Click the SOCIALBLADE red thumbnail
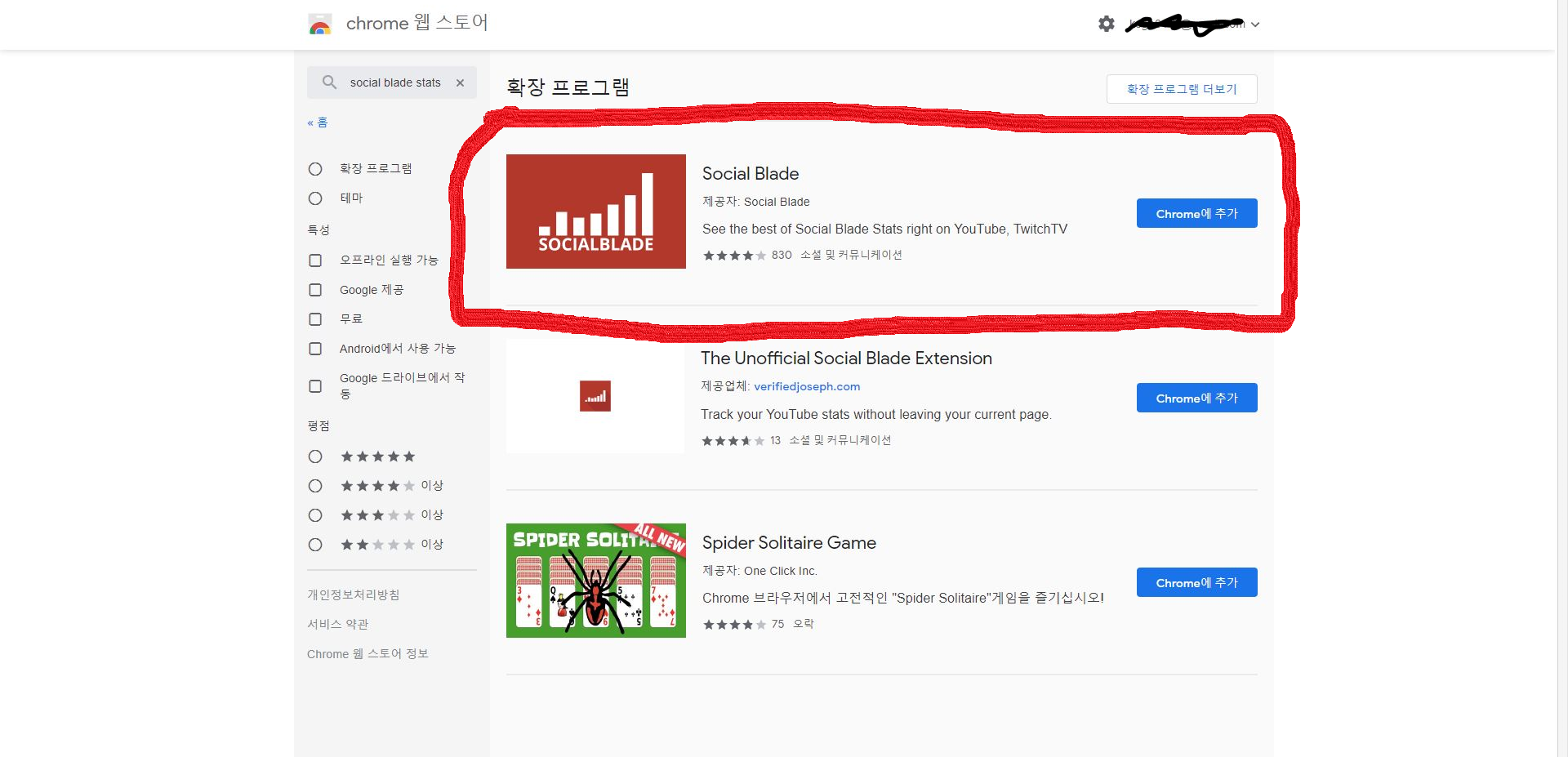 596,212
